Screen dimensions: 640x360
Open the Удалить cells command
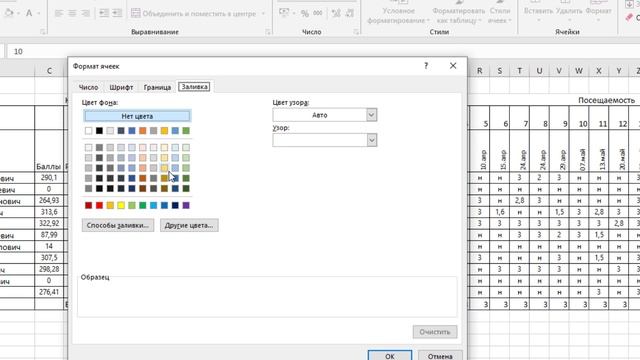[x=569, y=11]
